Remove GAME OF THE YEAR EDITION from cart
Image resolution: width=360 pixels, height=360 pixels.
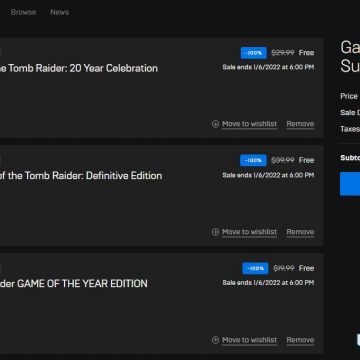click(300, 340)
